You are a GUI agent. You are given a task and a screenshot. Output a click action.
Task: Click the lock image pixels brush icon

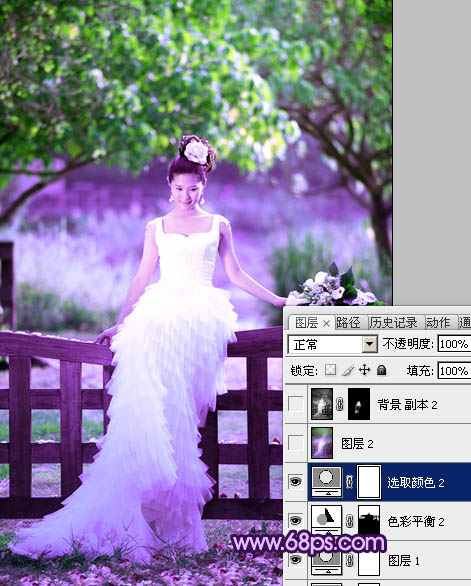pyautogui.click(x=348, y=370)
